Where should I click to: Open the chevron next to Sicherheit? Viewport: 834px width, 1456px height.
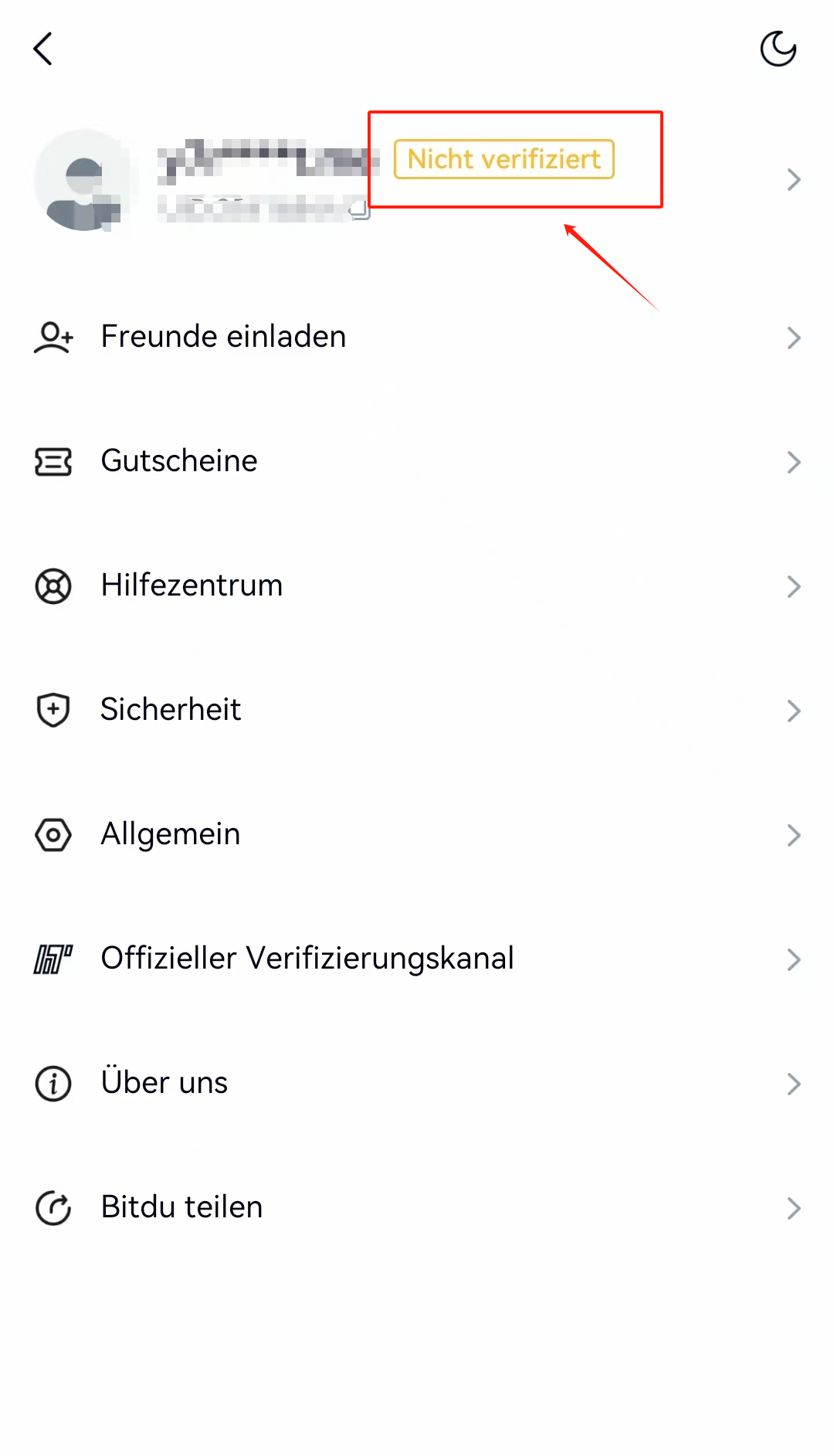pyautogui.click(x=794, y=711)
